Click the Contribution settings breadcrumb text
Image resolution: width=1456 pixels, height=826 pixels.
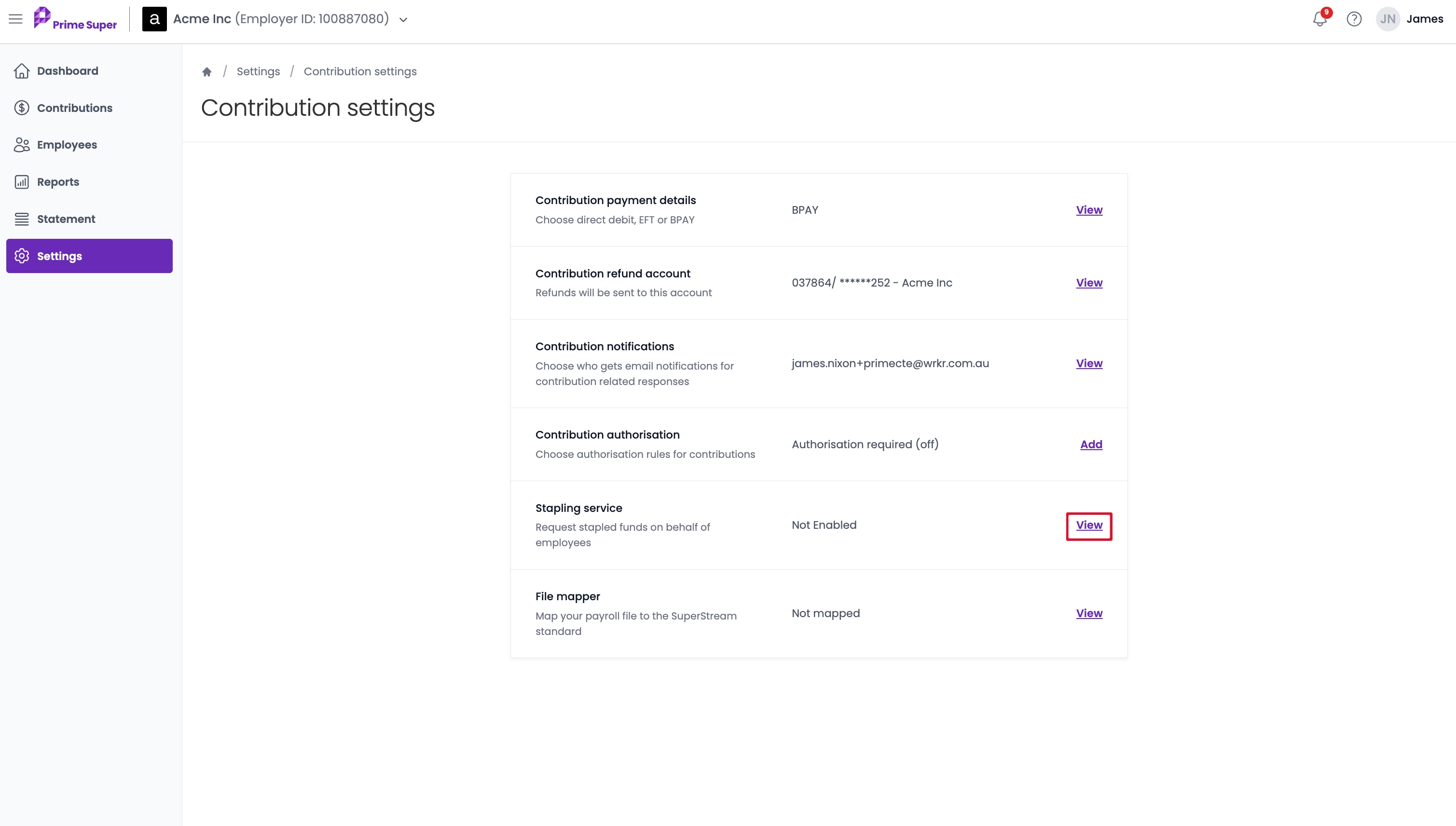click(x=360, y=71)
